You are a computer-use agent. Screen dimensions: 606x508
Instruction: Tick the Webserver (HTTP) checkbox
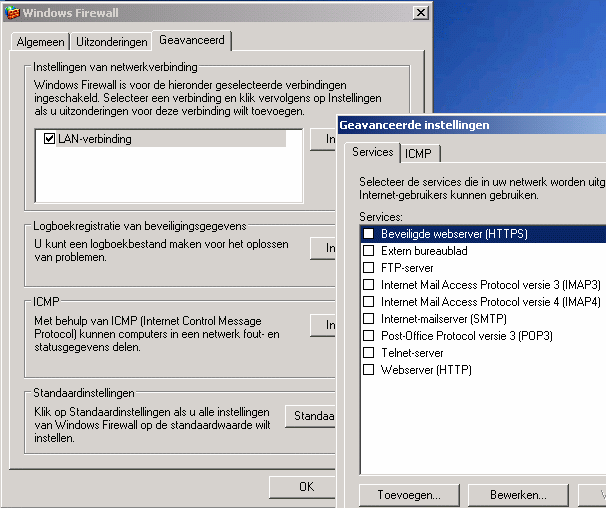click(369, 370)
